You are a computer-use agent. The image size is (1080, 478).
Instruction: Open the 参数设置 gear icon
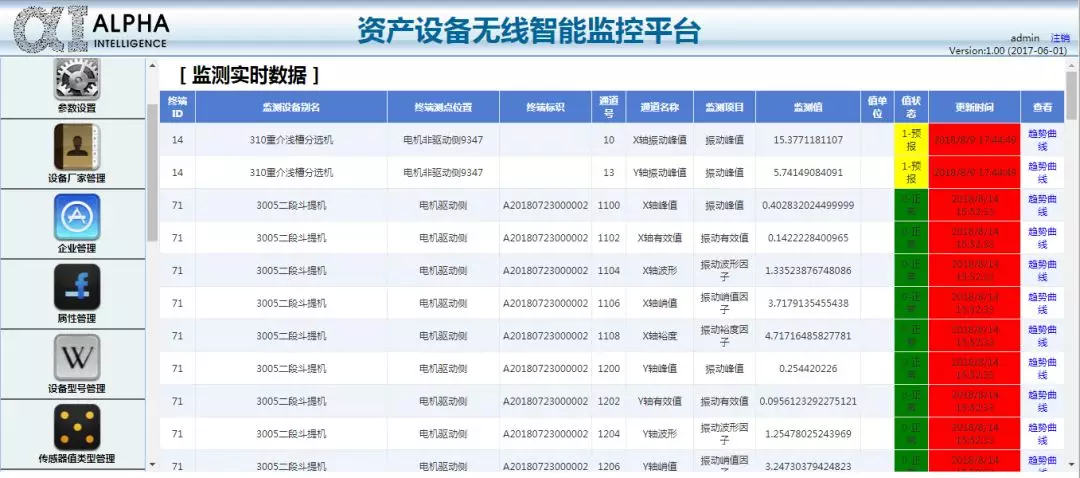[76, 79]
